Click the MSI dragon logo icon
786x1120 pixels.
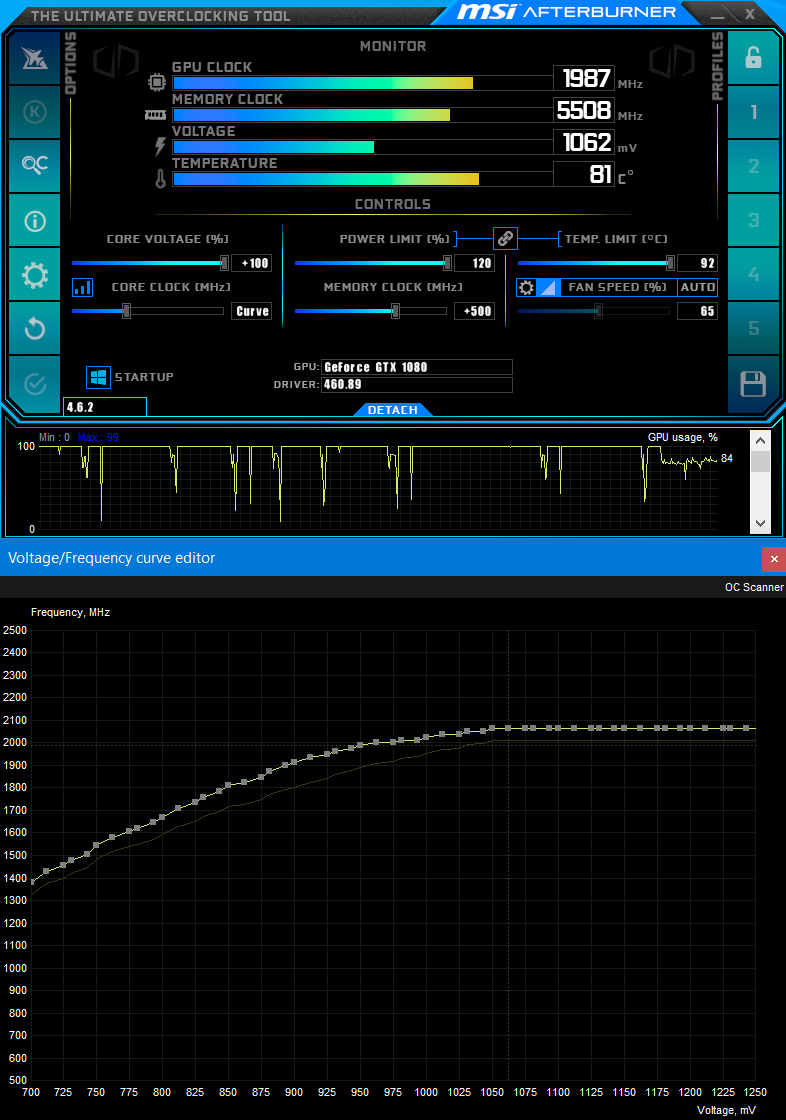[x=34, y=58]
